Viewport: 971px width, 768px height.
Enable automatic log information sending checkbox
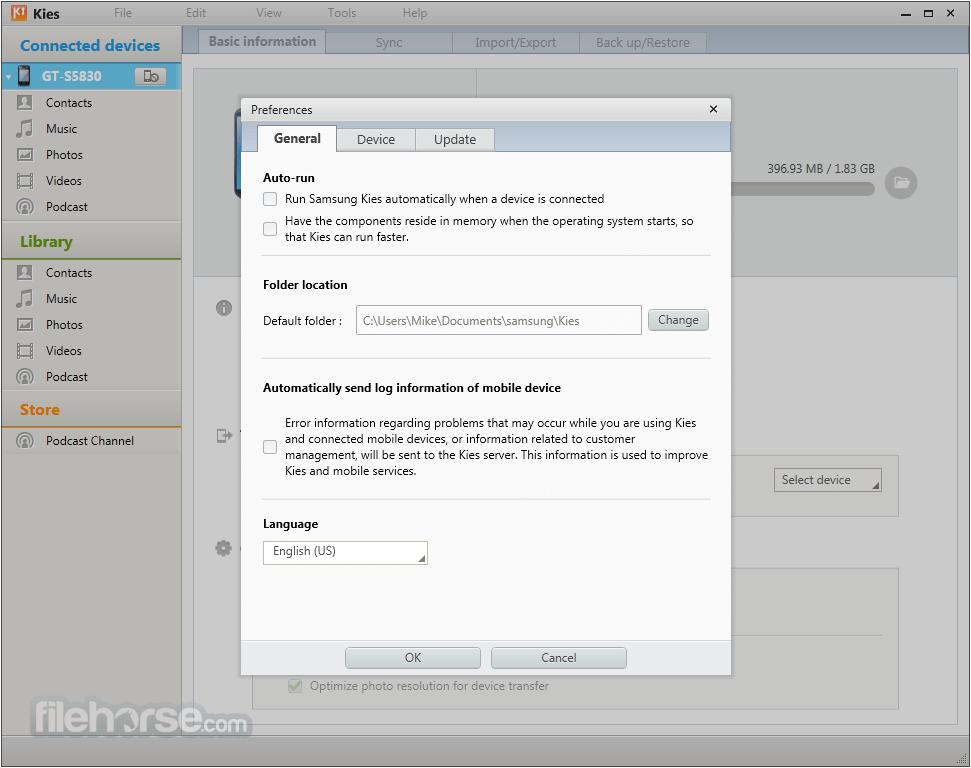tap(270, 447)
